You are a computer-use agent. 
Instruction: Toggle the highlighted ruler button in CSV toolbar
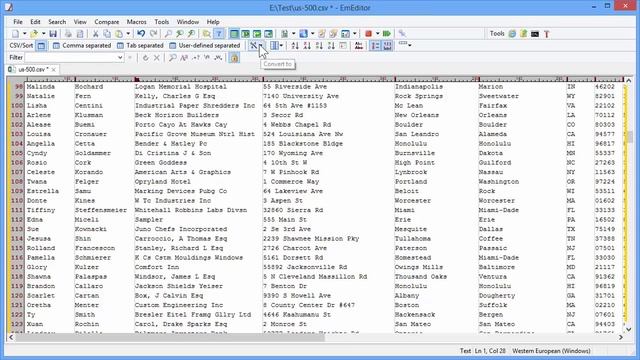(x=387, y=46)
